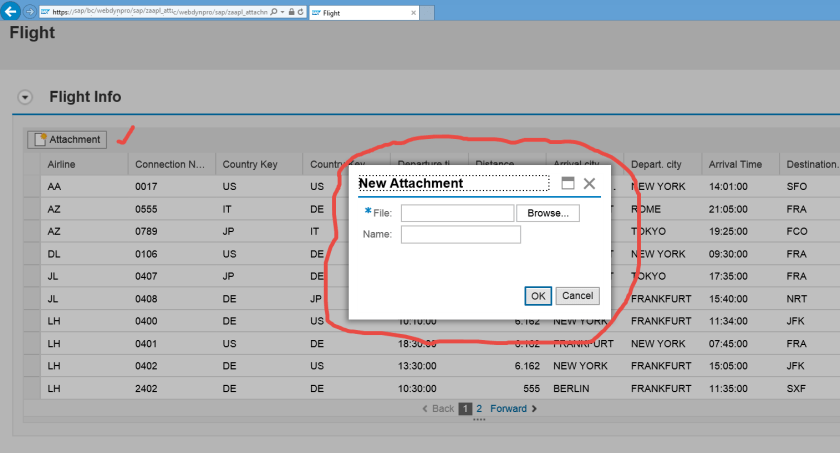The image size is (840, 453).
Task: Click the Attachment toolbar button
Action: coord(67,140)
